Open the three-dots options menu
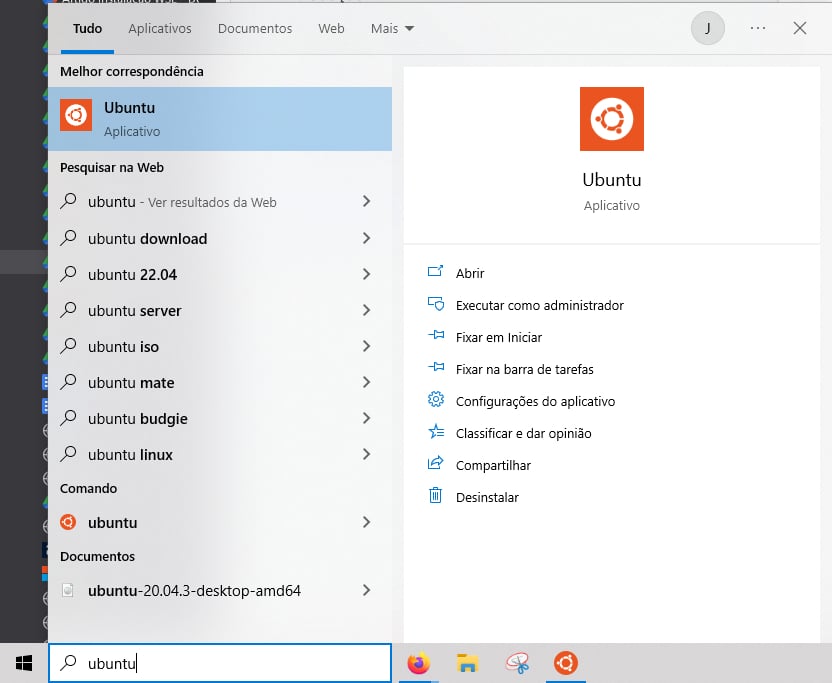The image size is (832, 683). (x=757, y=29)
